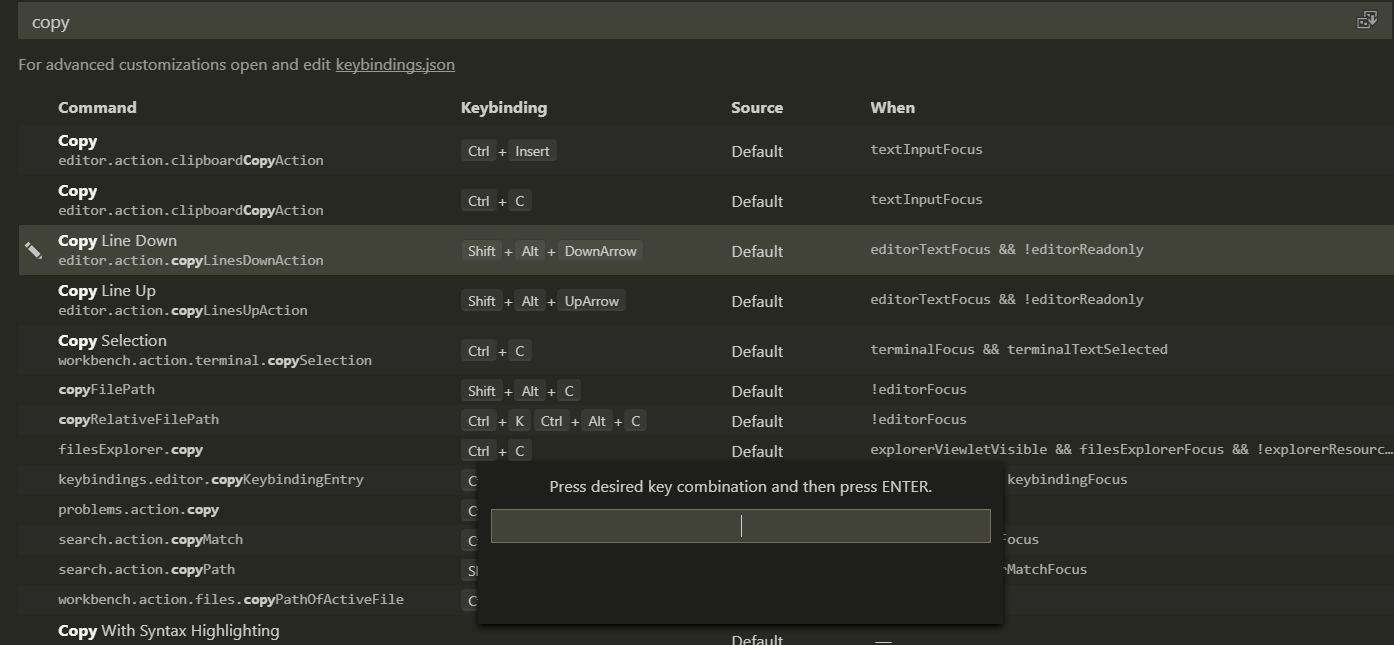Focus the key combination capture field
The width and height of the screenshot is (1394, 645).
(x=740, y=525)
